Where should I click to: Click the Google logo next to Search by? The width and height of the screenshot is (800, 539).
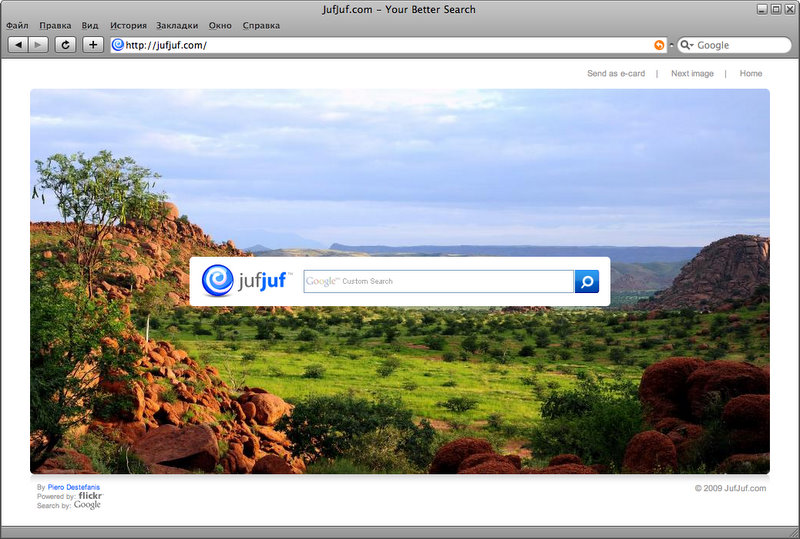click(87, 505)
